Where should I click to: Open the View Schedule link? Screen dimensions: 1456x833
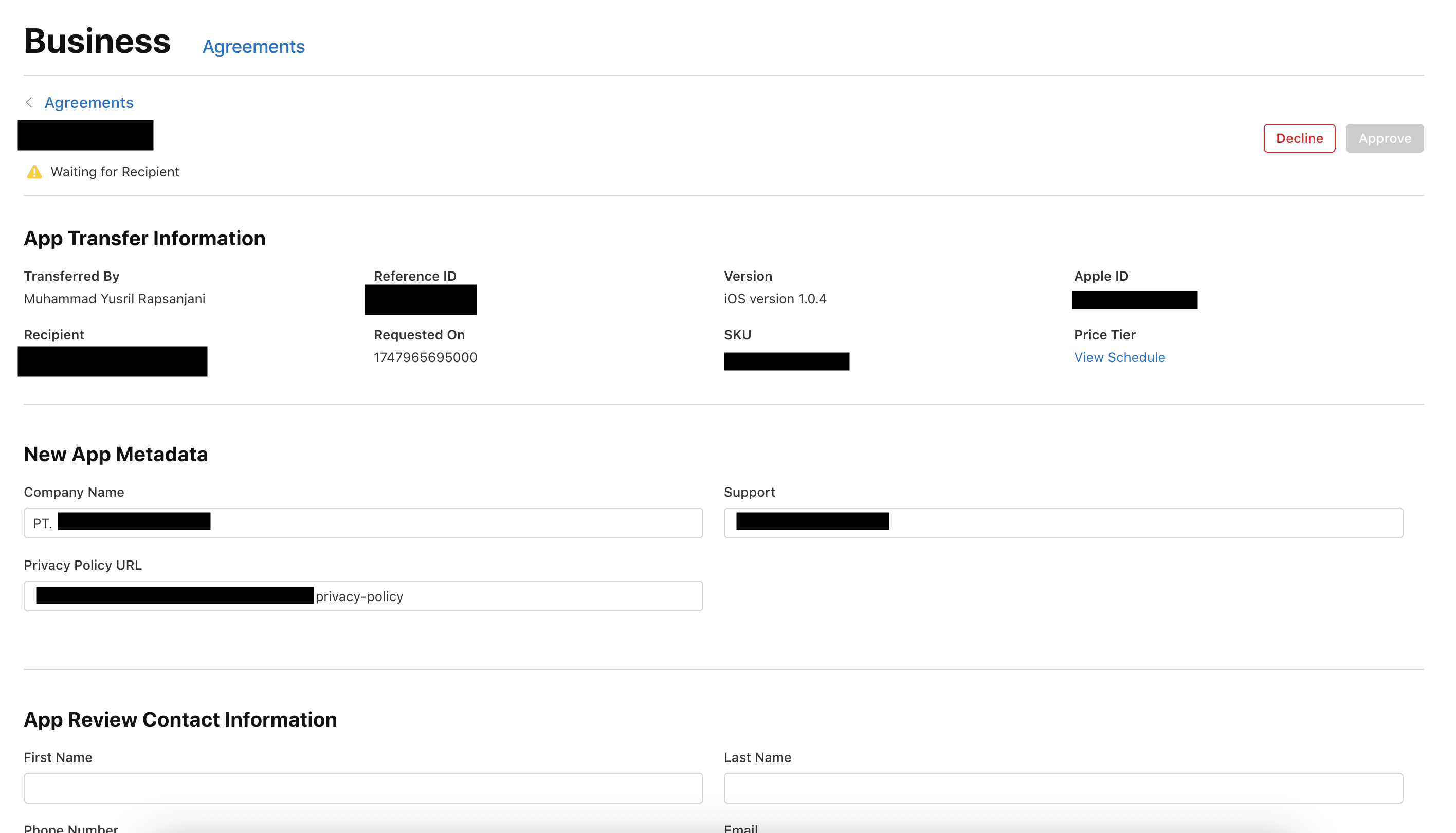[1119, 357]
